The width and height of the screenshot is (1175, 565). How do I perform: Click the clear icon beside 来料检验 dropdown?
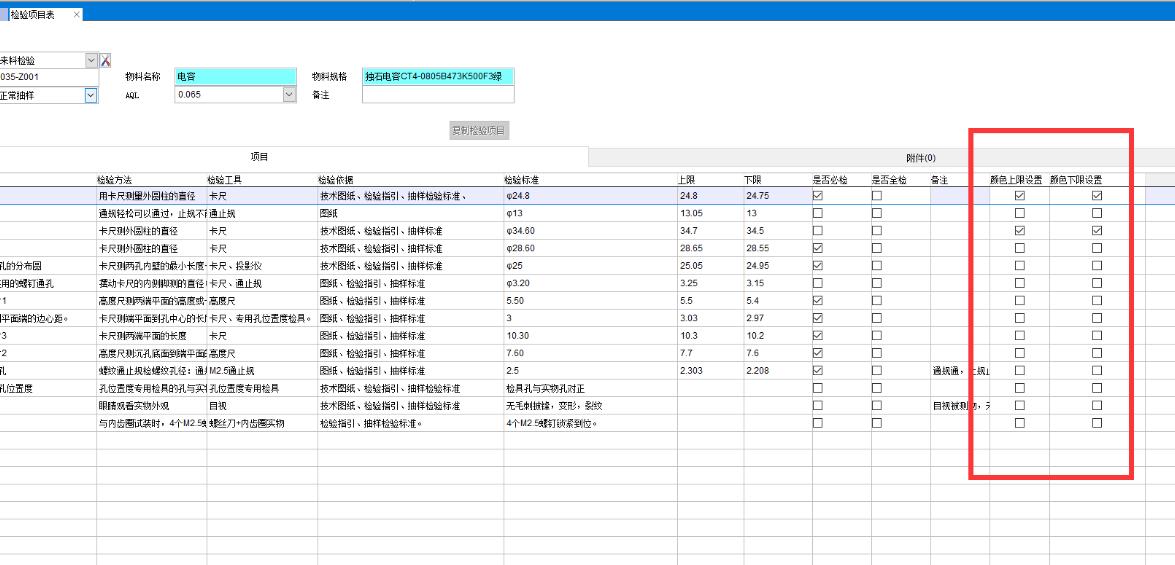(106, 61)
